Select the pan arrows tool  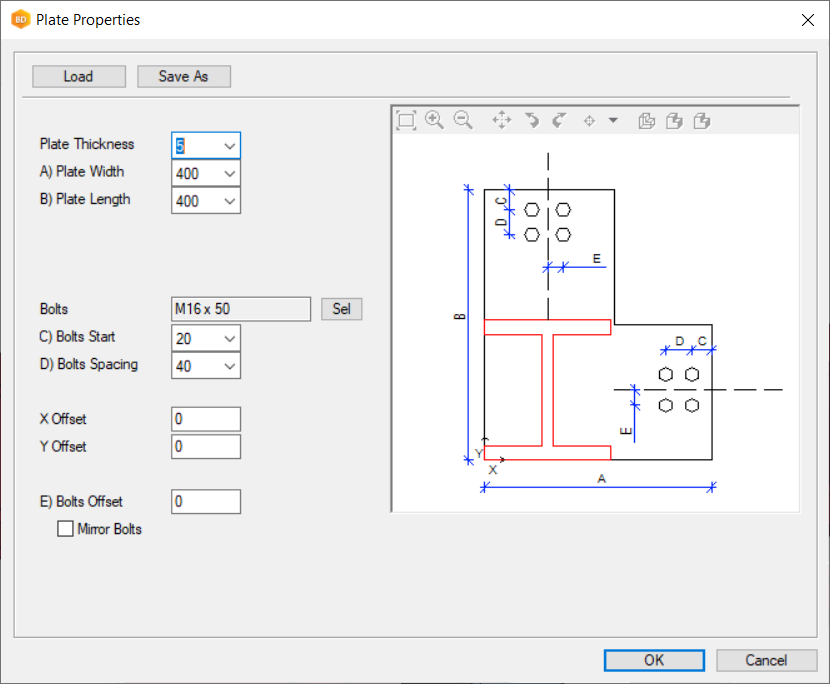(x=502, y=121)
